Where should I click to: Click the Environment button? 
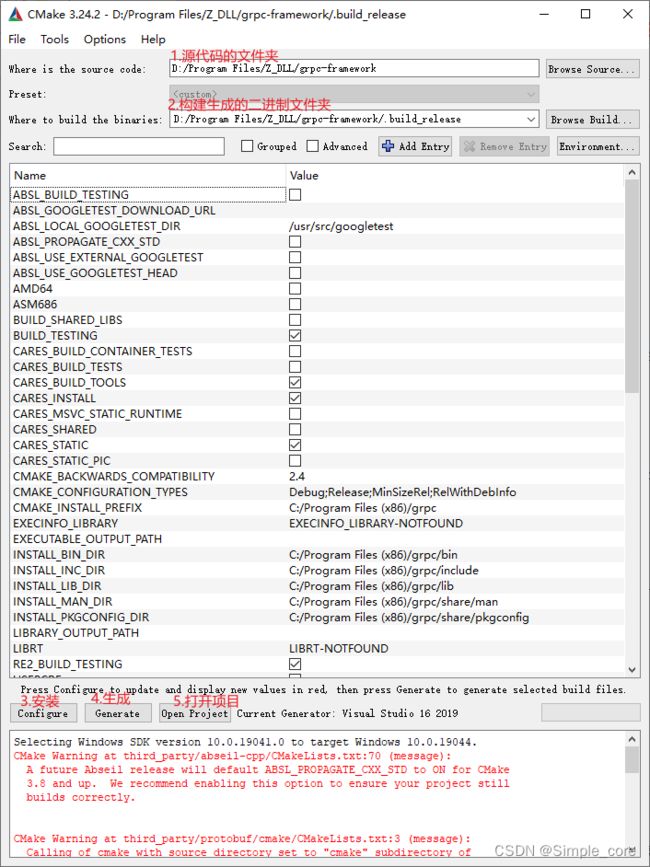(598, 146)
